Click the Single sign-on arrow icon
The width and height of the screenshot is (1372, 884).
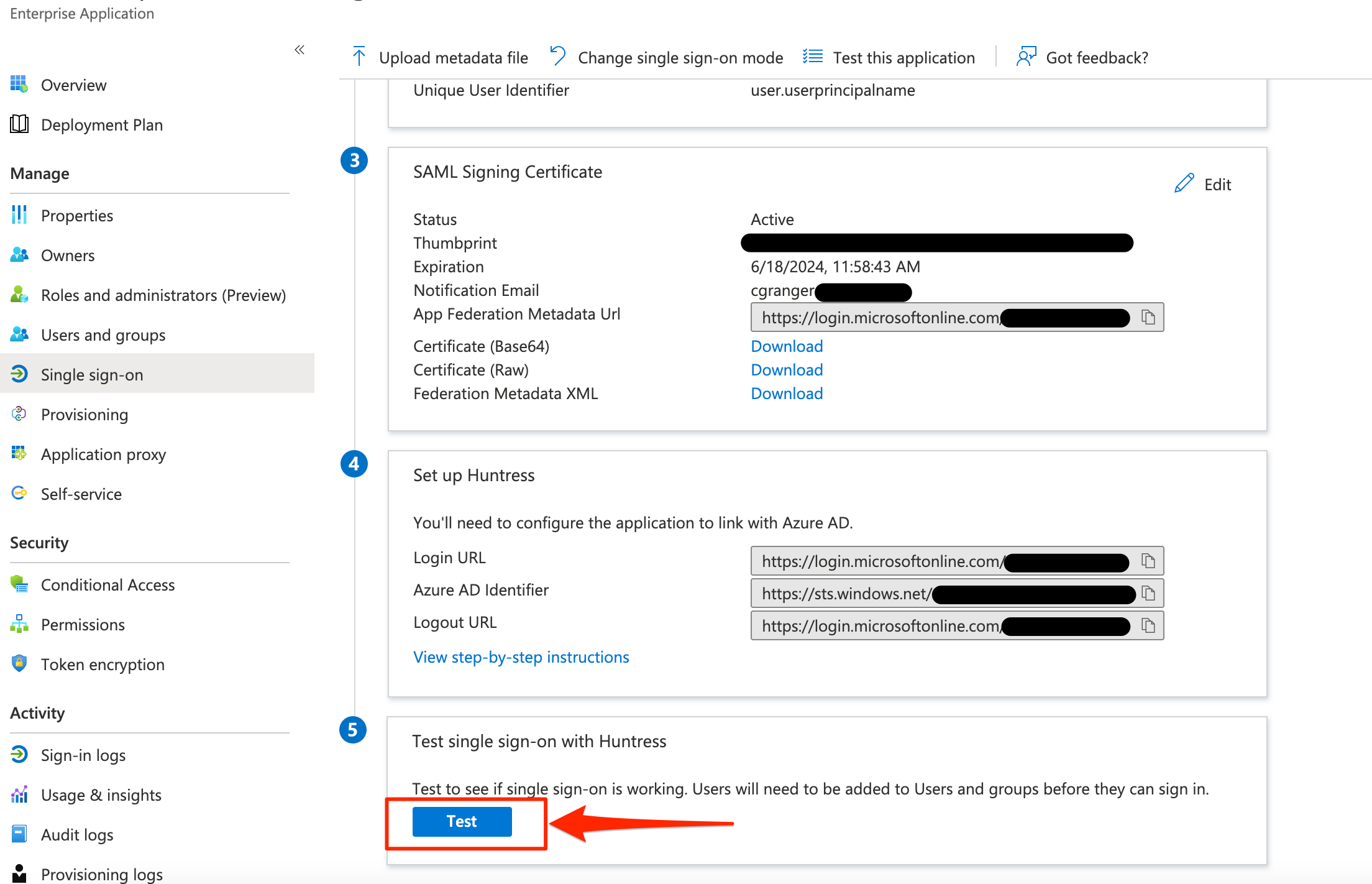coord(19,374)
